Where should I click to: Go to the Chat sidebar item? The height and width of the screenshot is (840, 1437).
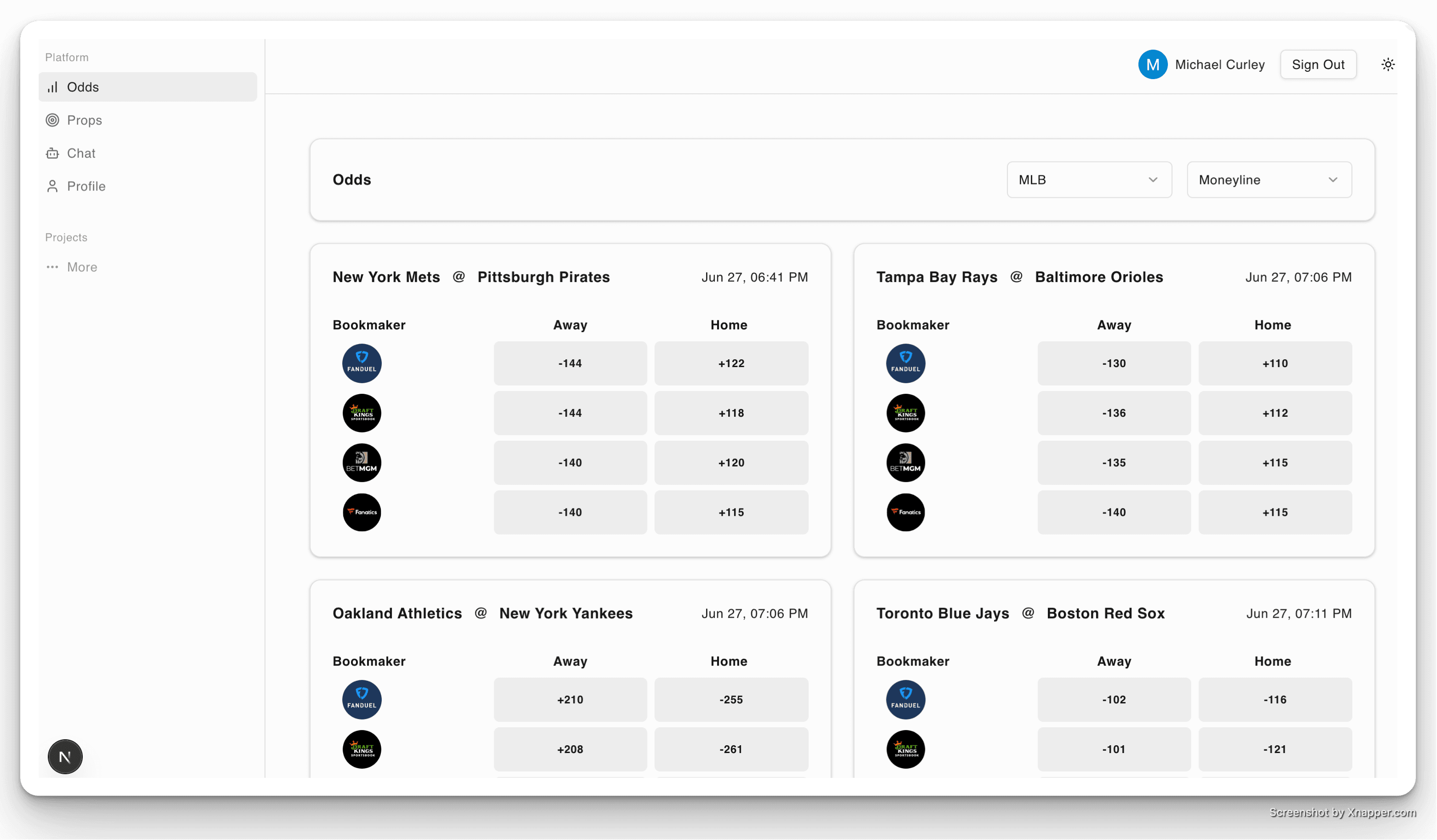tap(81, 153)
